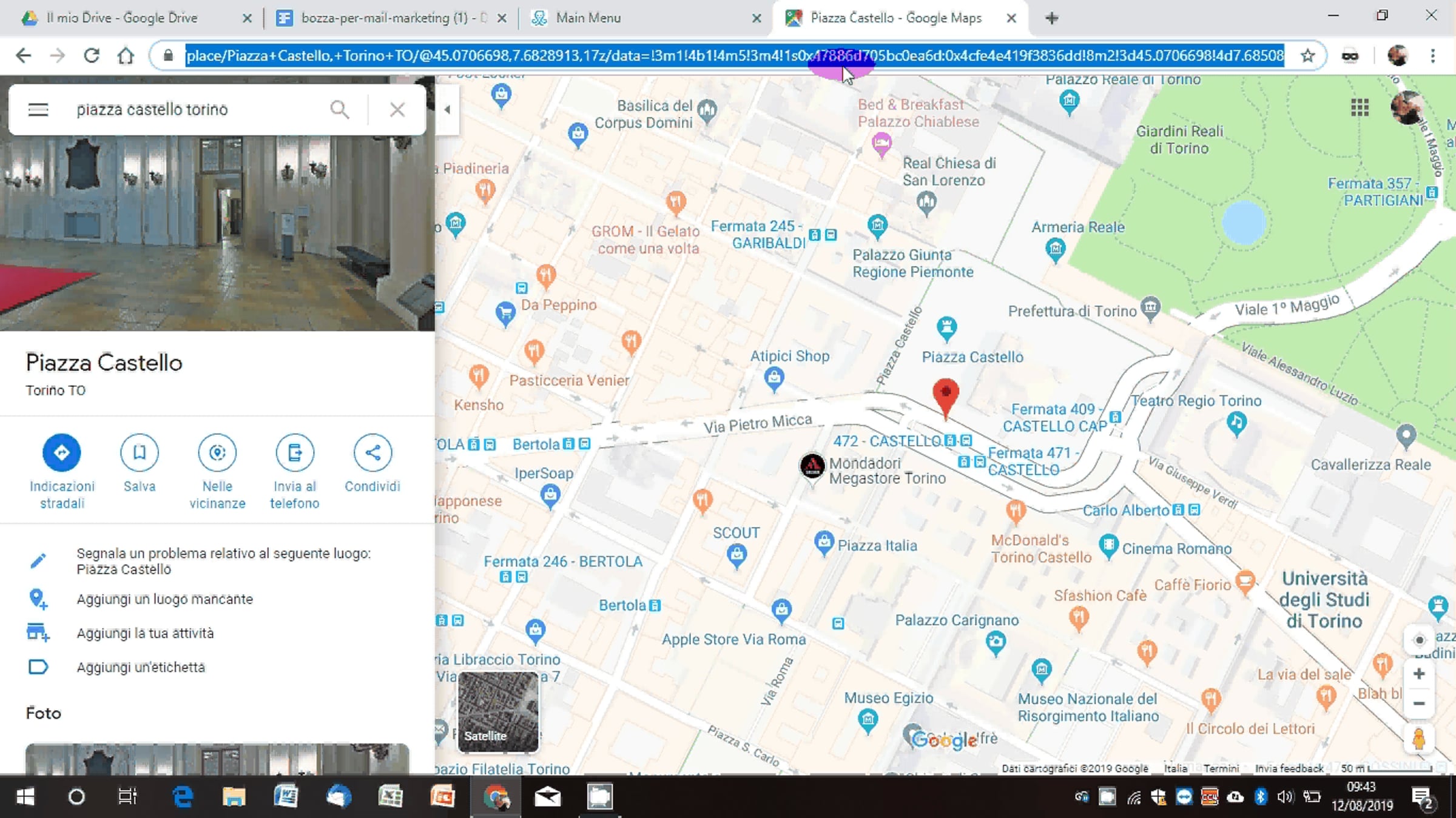Collapse the Maps side panel
The height and width of the screenshot is (818, 1456).
447,110
